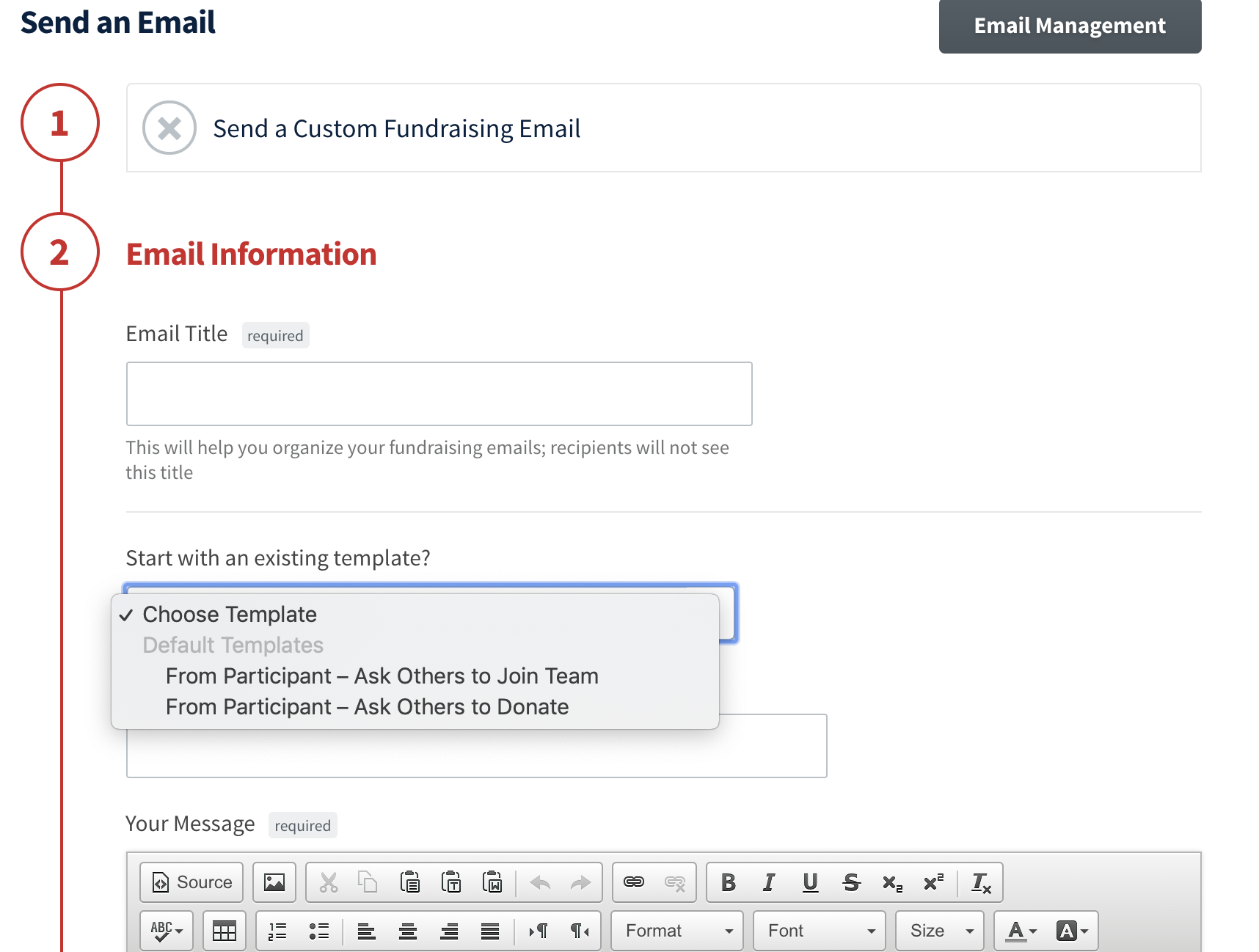Image resolution: width=1259 pixels, height=952 pixels.
Task: Insert a numbered list
Action: click(x=277, y=931)
